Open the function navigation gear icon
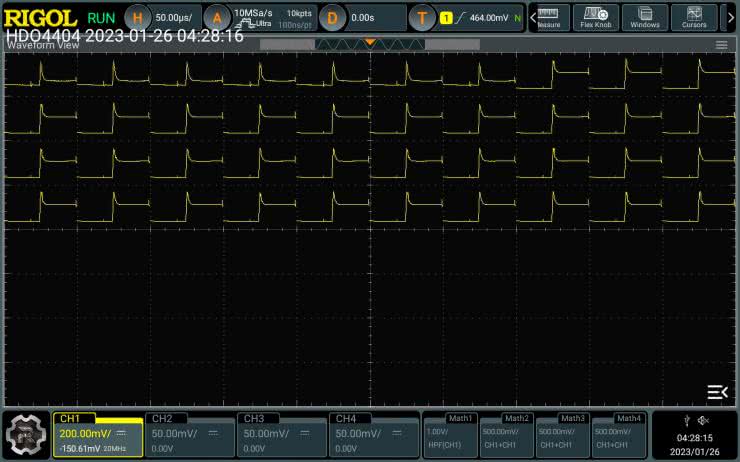 (25, 434)
